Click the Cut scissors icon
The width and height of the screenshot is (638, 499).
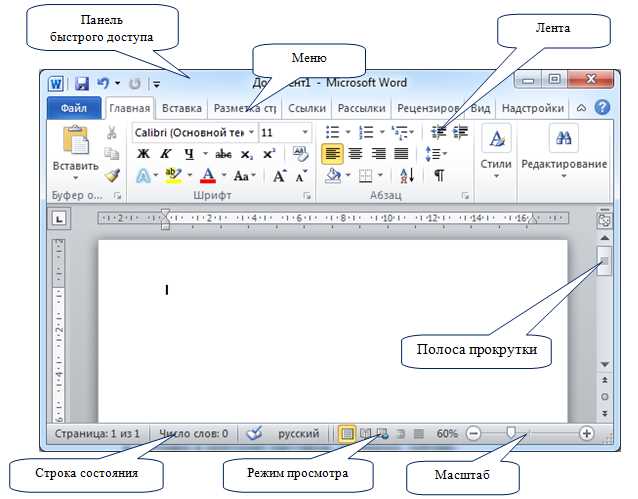point(111,133)
